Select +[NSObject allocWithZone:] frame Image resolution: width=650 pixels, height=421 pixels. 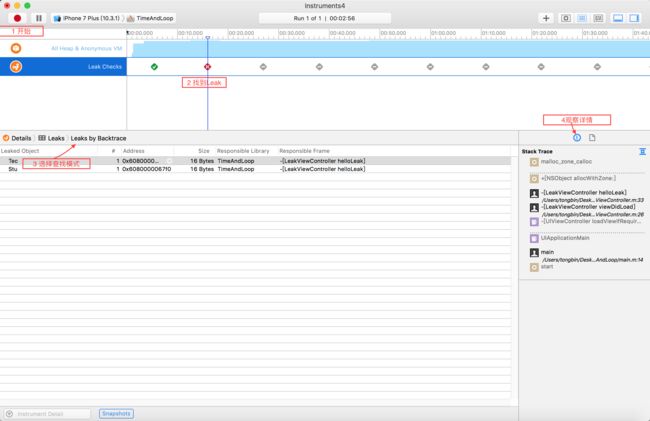pos(578,178)
